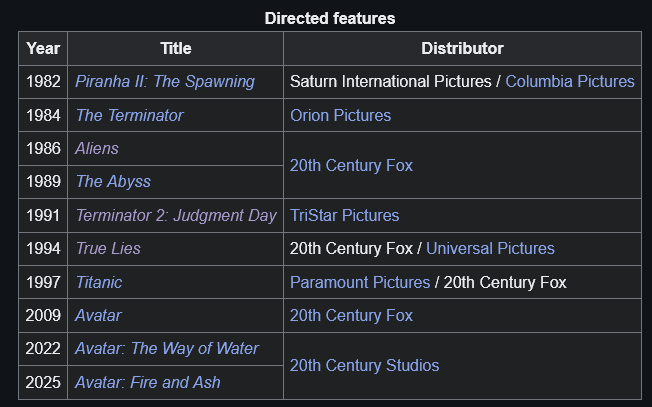Click the Universal Pictures link

coord(490,249)
